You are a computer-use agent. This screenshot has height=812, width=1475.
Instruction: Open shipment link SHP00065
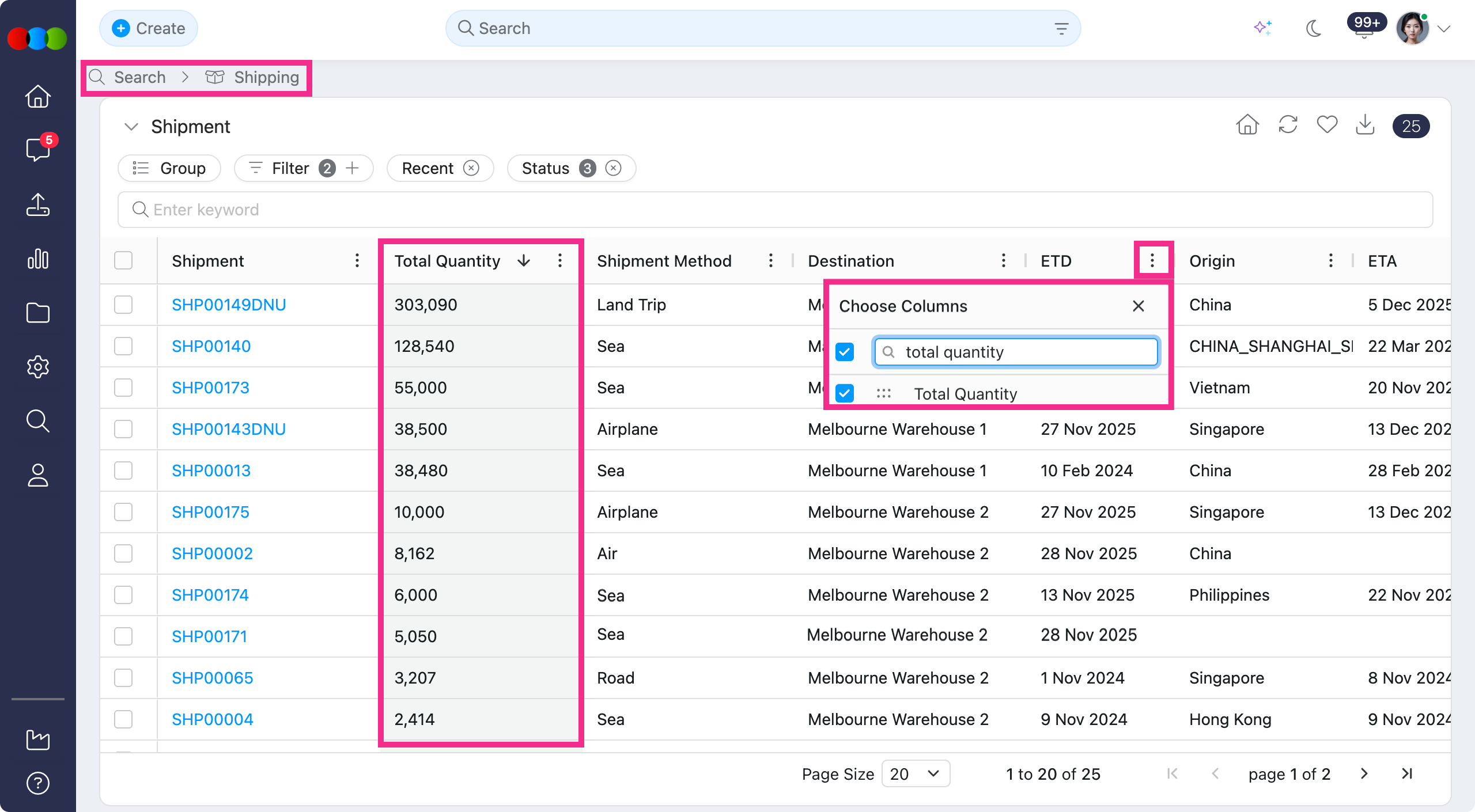tap(213, 678)
